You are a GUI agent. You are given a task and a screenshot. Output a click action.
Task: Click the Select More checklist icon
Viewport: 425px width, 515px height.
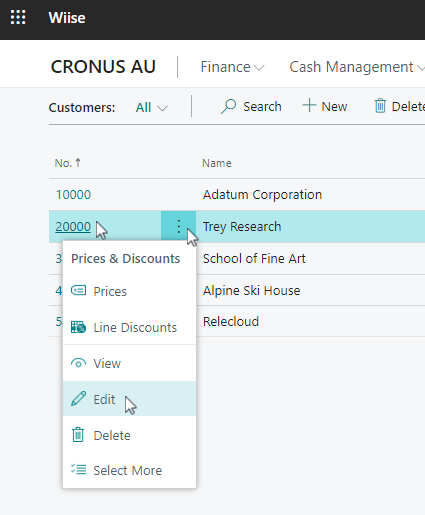[x=78, y=469]
